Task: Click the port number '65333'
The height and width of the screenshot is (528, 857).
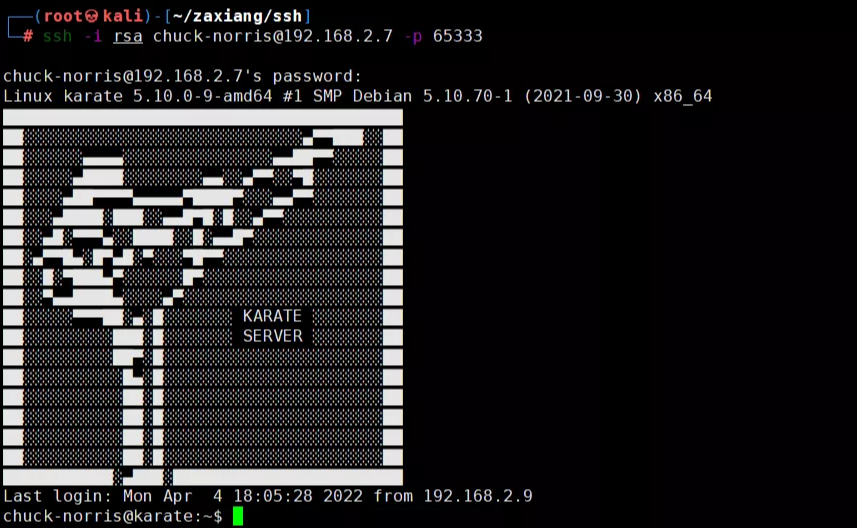Action: click(457, 37)
